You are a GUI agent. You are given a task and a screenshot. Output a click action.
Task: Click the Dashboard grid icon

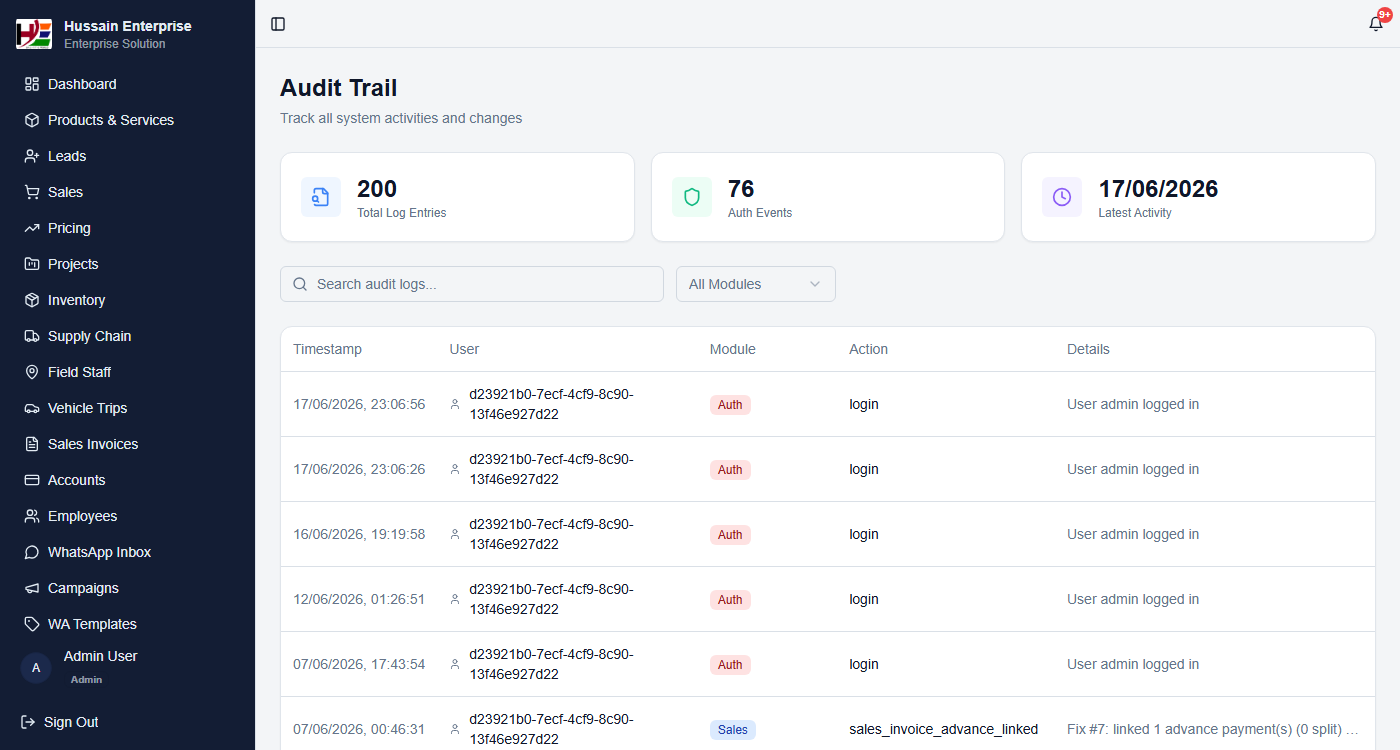(x=32, y=84)
